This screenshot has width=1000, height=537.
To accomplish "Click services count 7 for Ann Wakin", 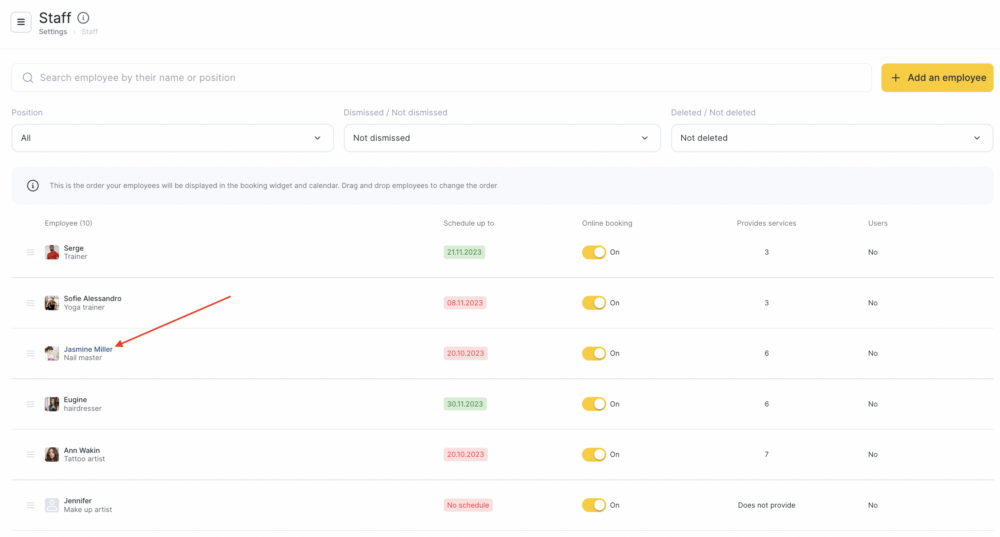I will click(767, 455).
